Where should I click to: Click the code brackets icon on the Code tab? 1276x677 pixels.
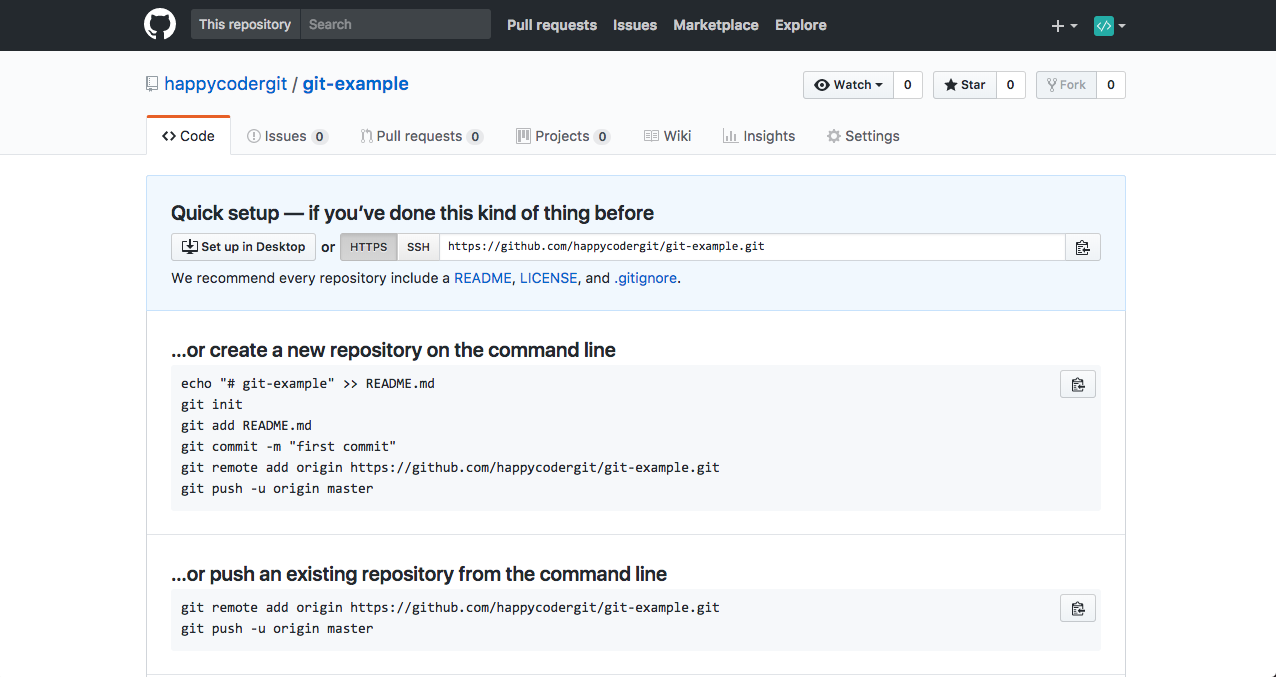click(170, 135)
